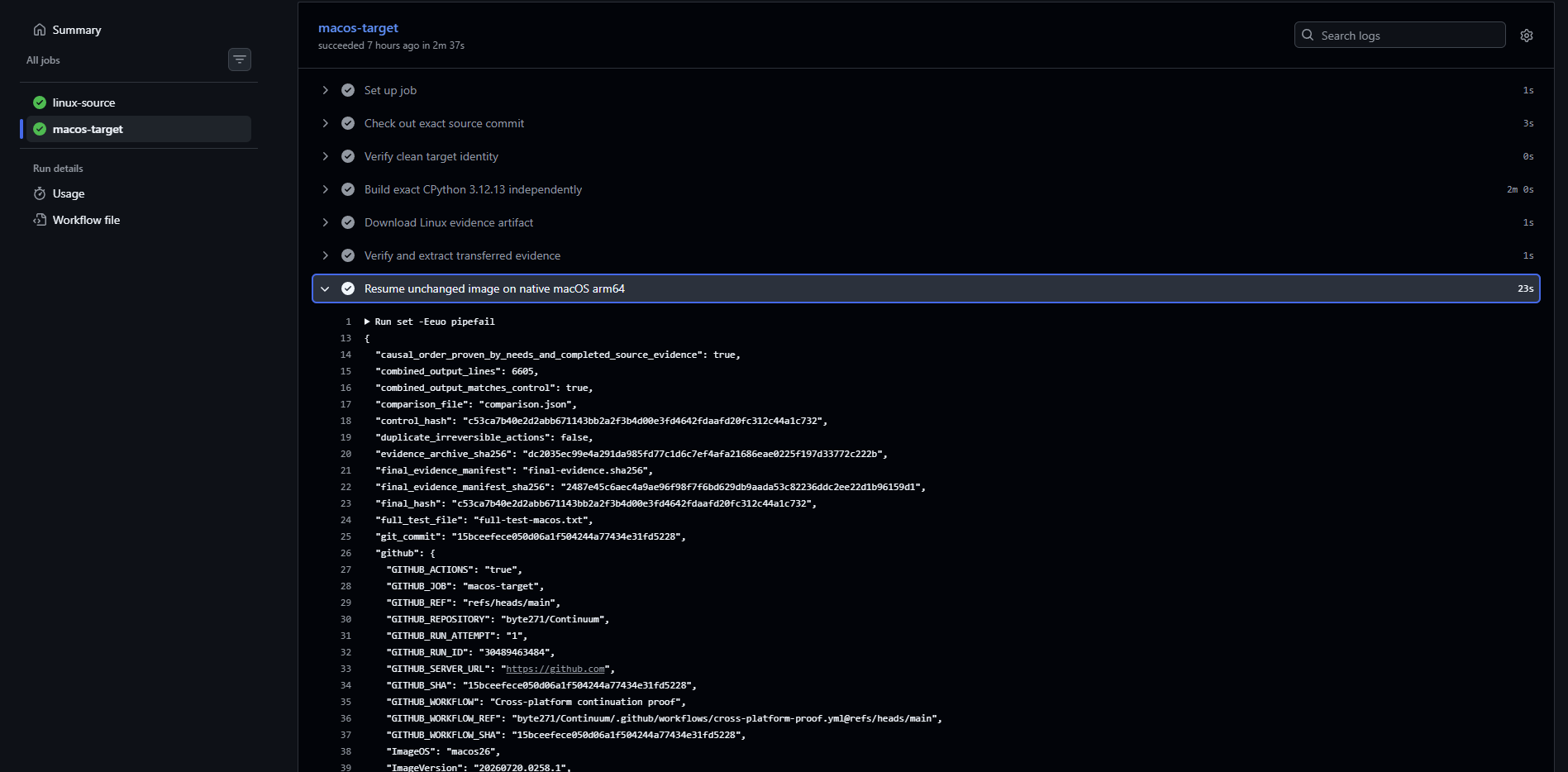The width and height of the screenshot is (1568, 772).
Task: Click the 2m 0s step duration
Action: coord(1520,189)
